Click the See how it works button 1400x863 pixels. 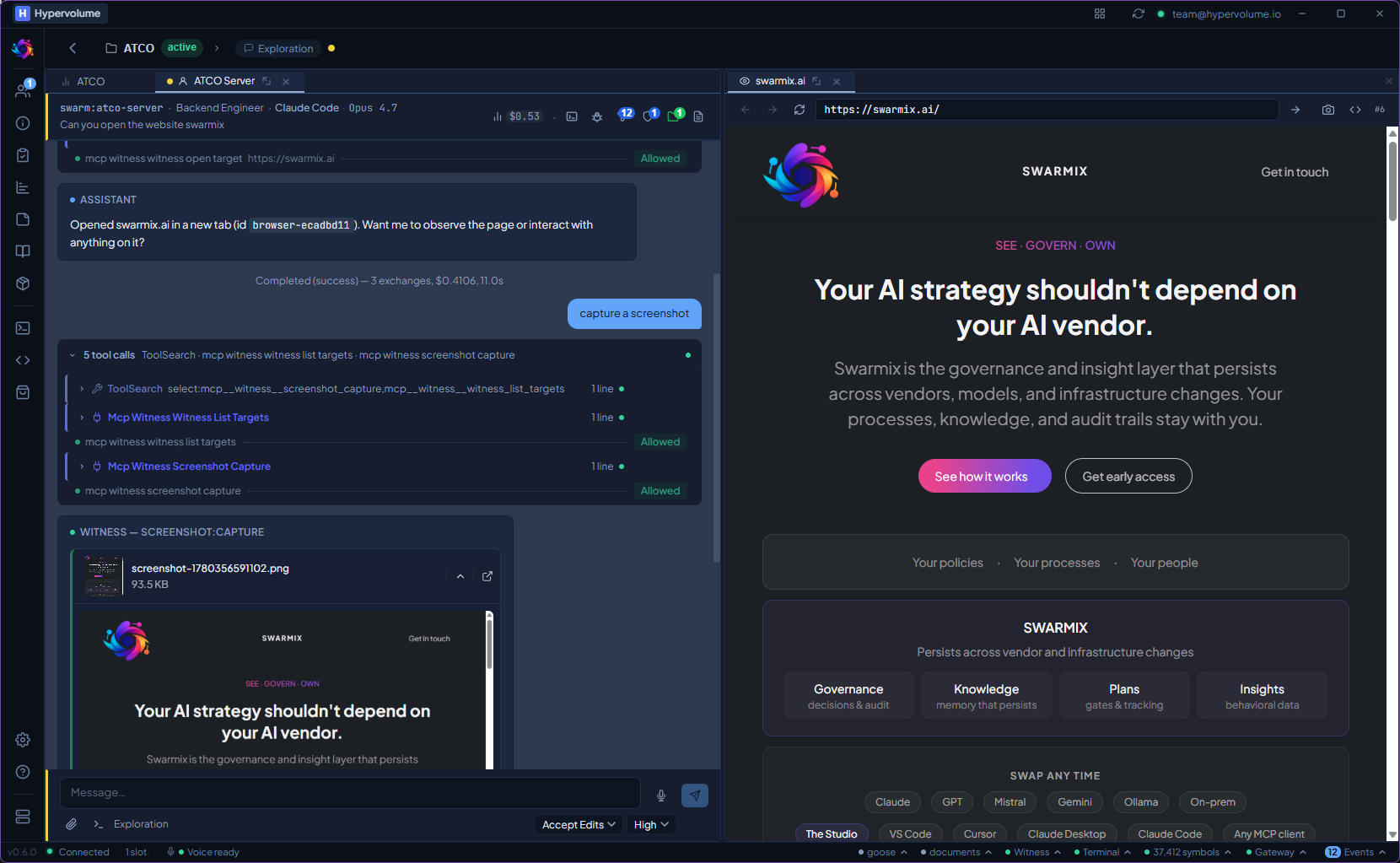(x=984, y=476)
